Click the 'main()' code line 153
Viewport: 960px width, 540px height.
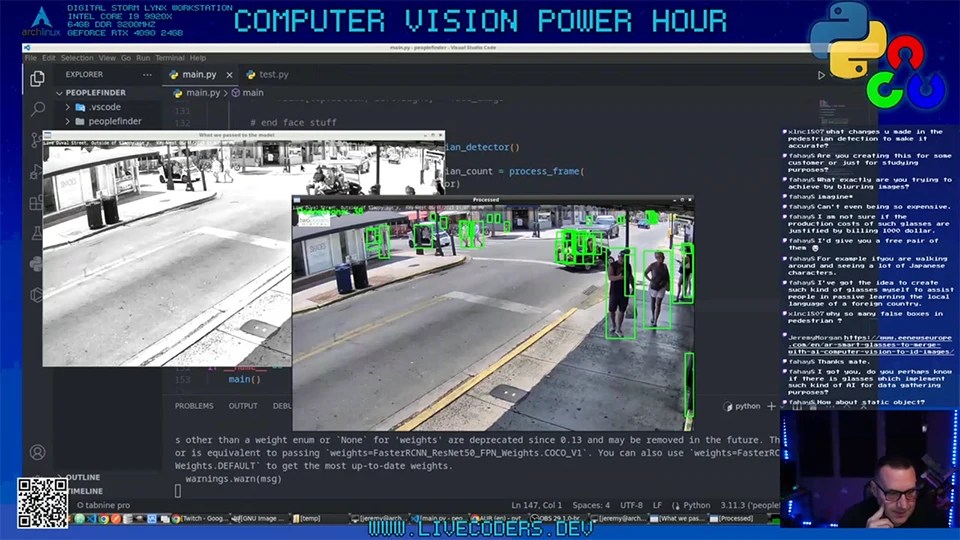(244, 380)
